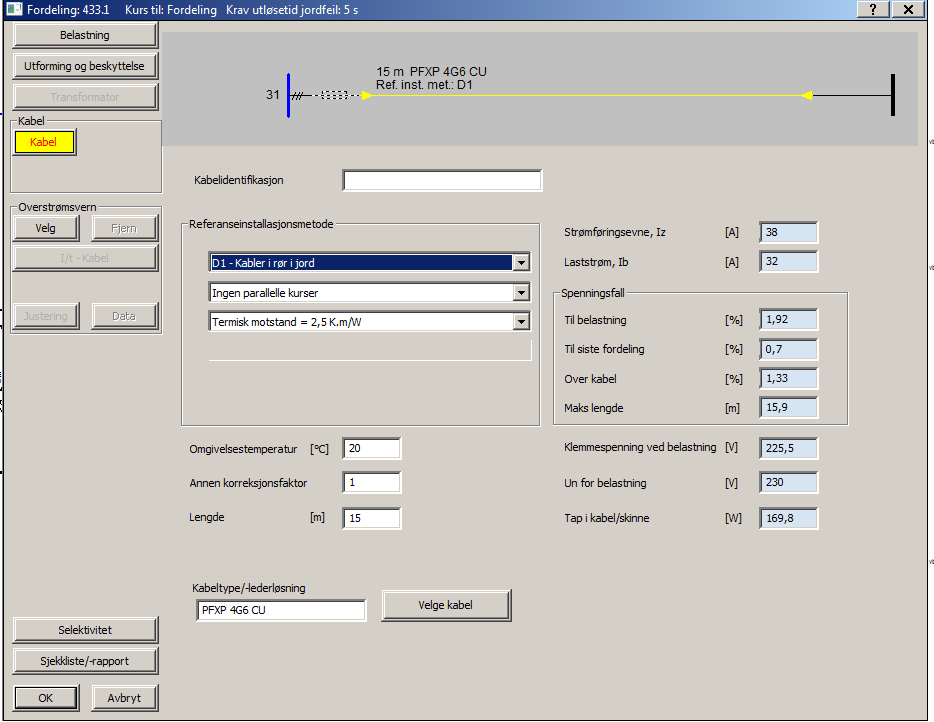This screenshot has height=722, width=934.
Task: Expand the Ingen parallelle kurser dropdown
Action: (521, 292)
